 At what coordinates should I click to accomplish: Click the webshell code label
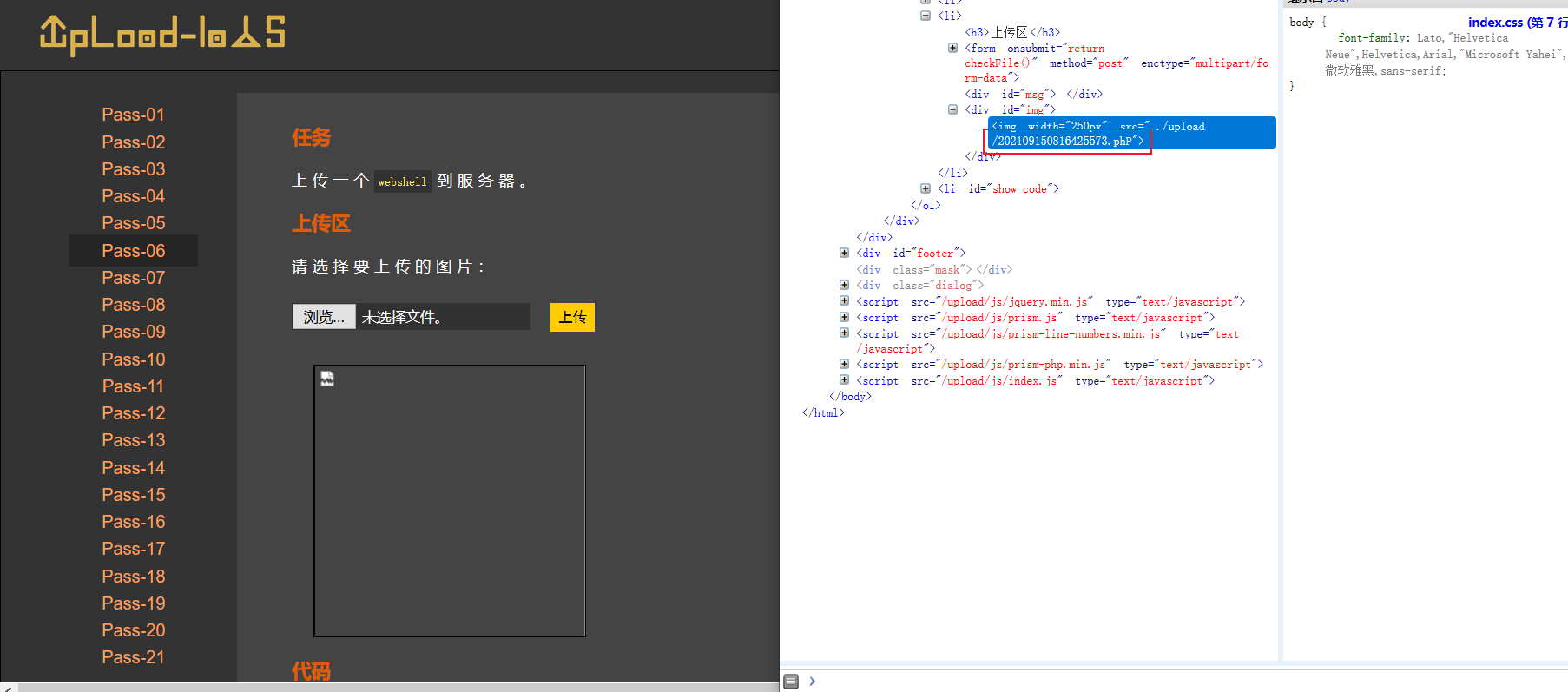point(402,181)
